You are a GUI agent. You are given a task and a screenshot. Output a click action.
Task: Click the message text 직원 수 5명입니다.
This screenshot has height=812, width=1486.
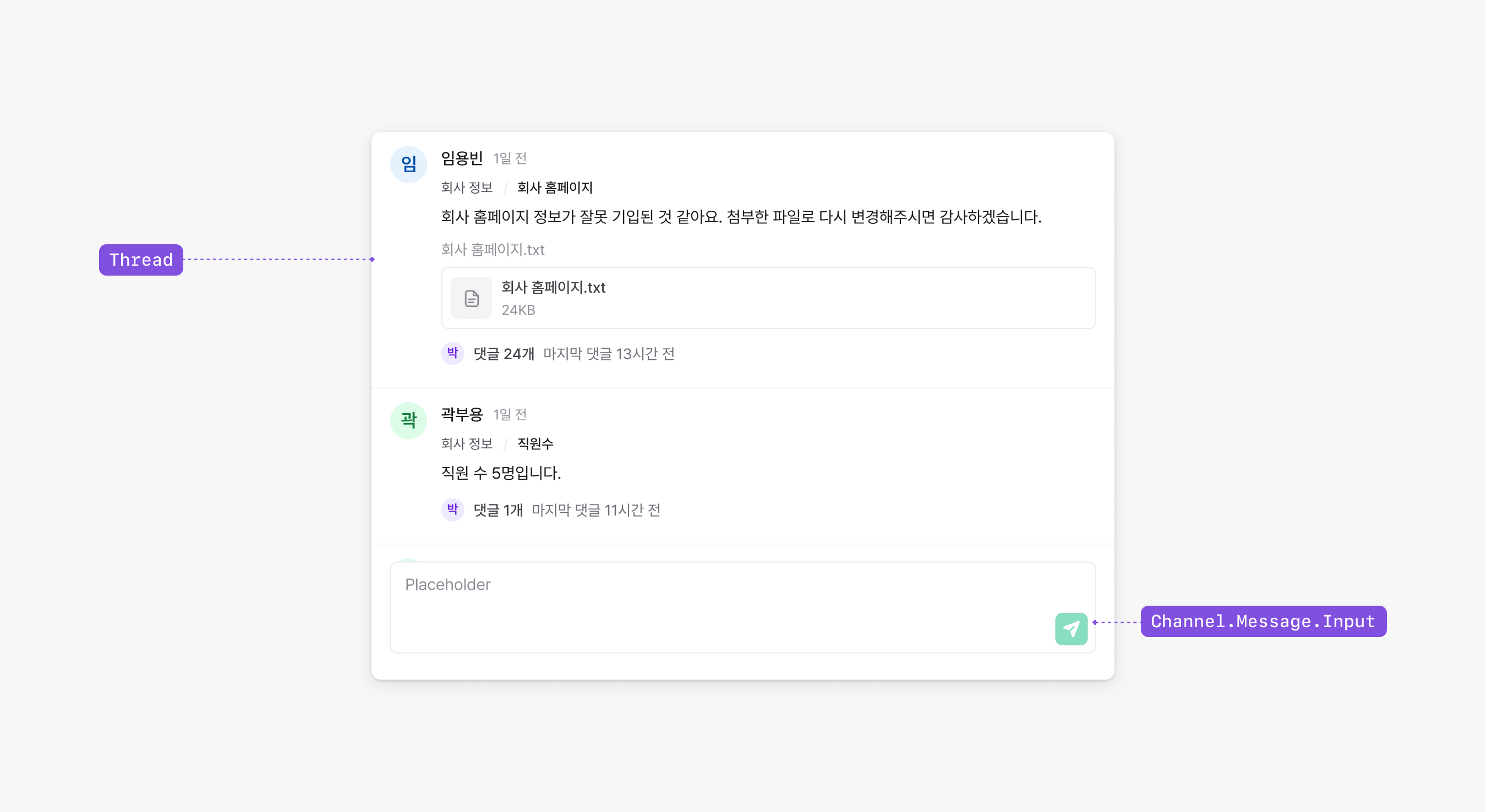point(501,473)
